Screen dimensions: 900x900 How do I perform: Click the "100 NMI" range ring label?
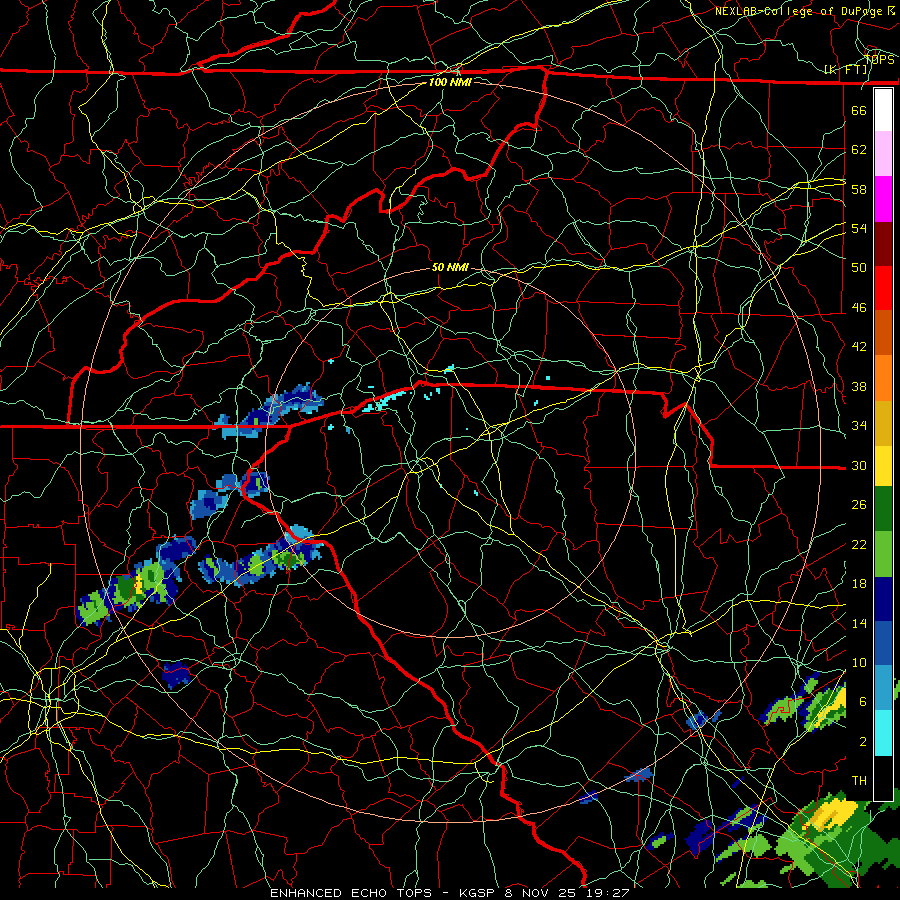pos(450,82)
